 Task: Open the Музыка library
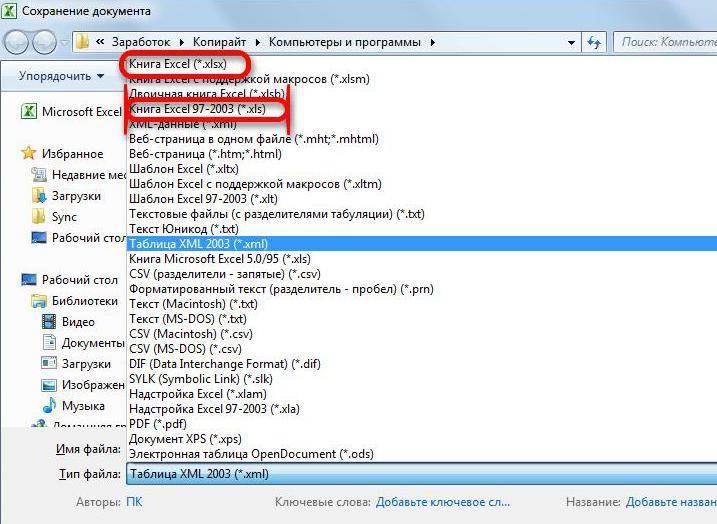point(73,406)
